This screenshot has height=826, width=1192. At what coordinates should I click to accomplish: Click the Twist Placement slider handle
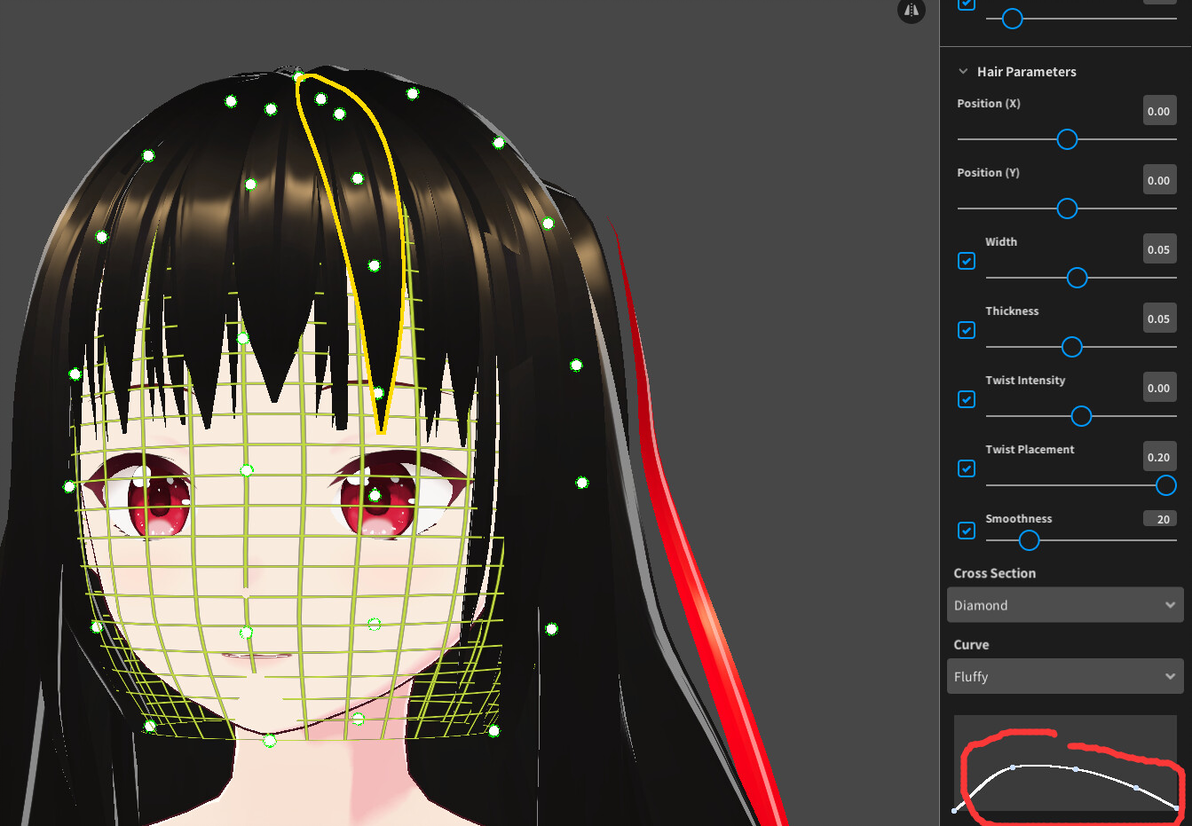(1166, 485)
